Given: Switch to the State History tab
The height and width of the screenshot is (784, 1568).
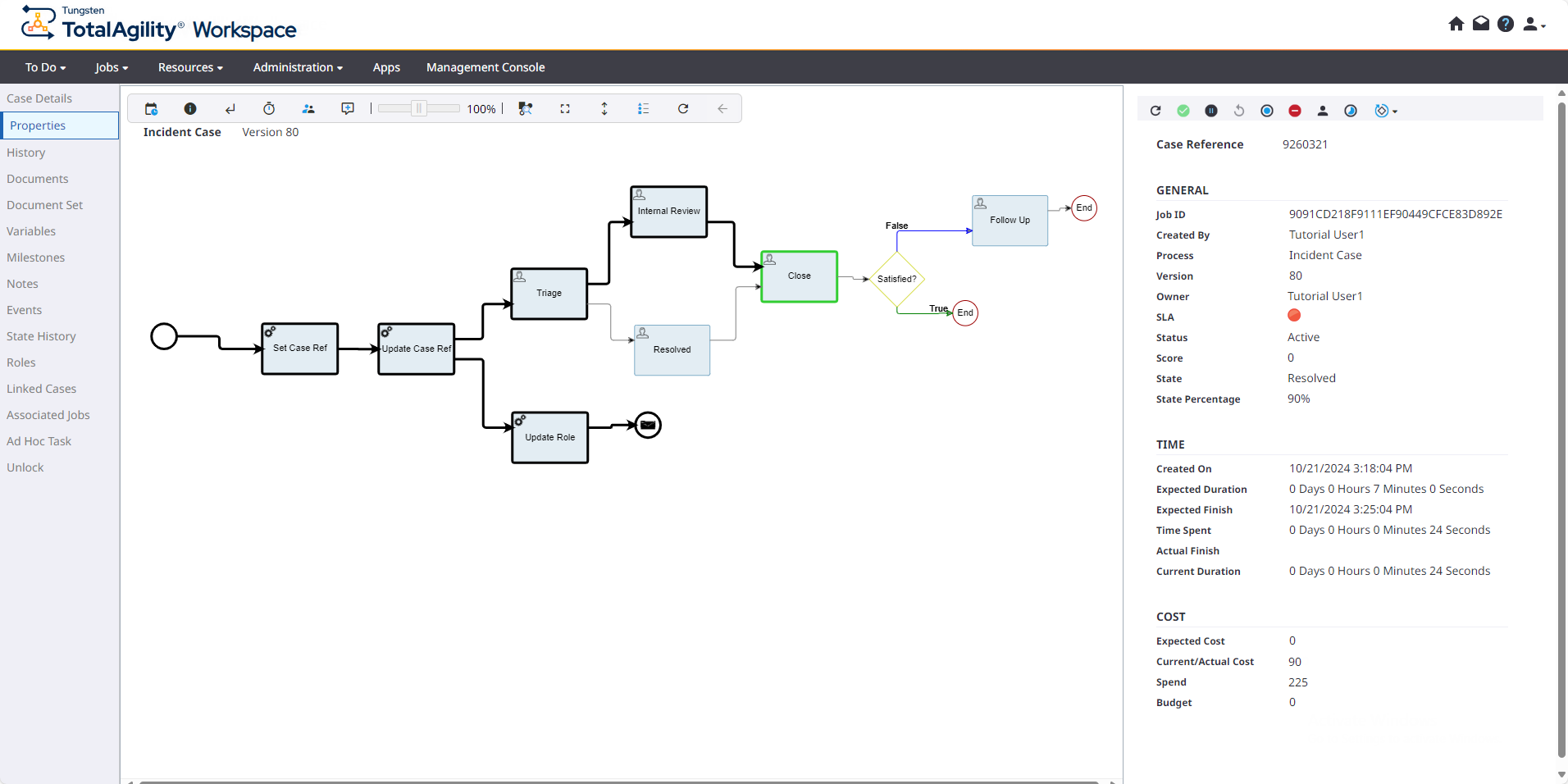Looking at the screenshot, I should [41, 336].
